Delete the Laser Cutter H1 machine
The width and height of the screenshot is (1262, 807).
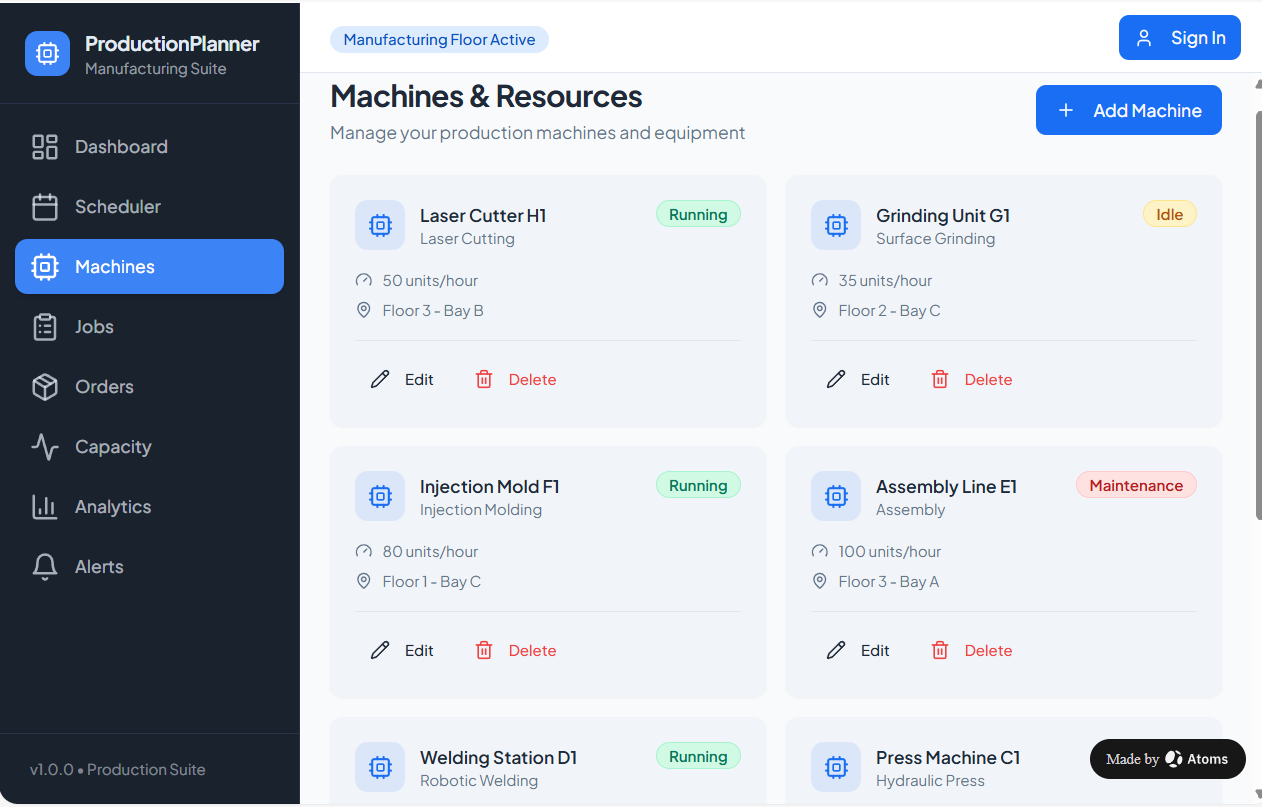pyautogui.click(x=516, y=380)
